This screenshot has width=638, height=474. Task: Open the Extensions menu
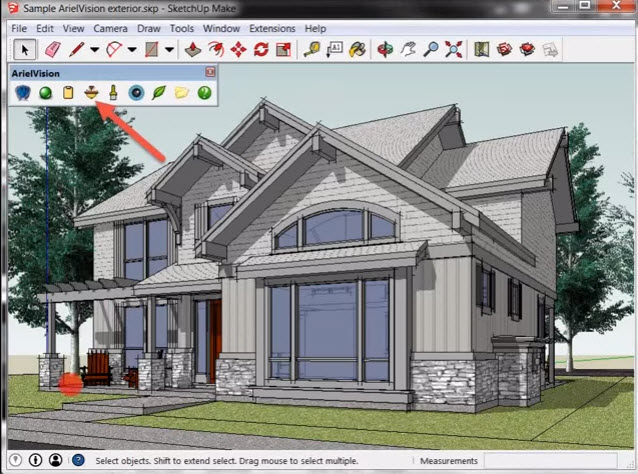click(x=272, y=29)
